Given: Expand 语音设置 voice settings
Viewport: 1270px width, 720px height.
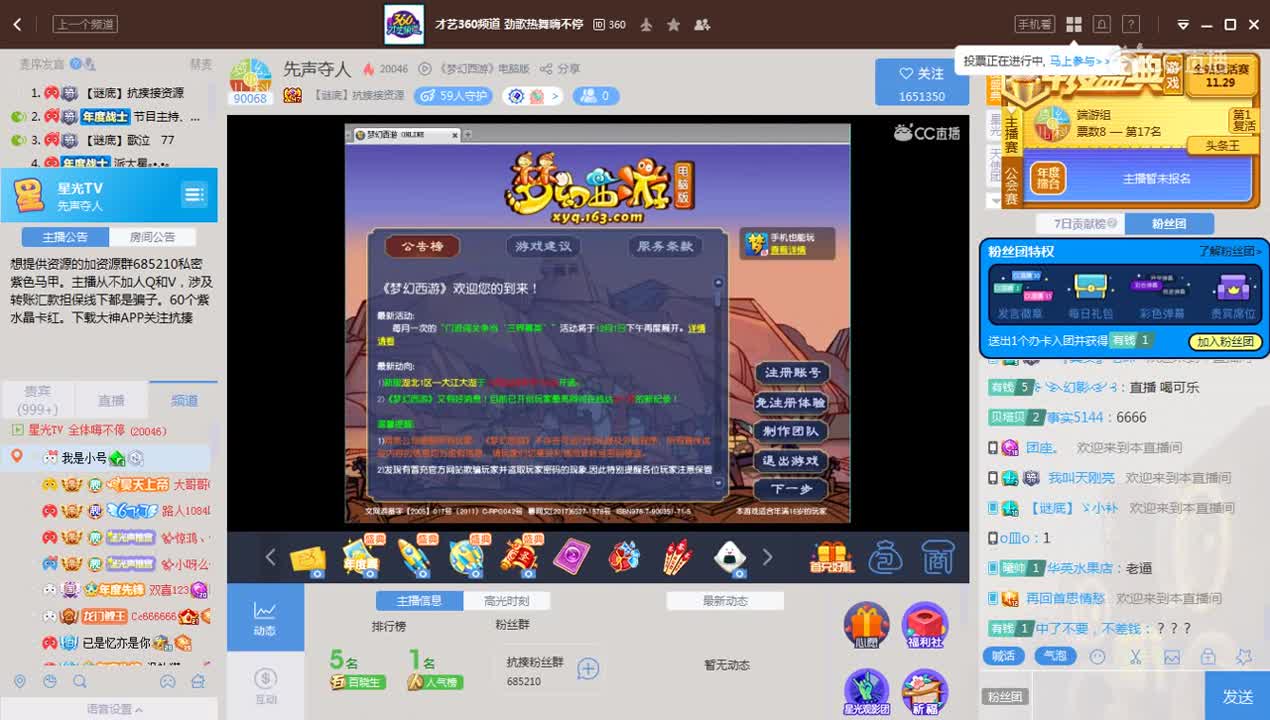Looking at the screenshot, I should pyautogui.click(x=114, y=709).
